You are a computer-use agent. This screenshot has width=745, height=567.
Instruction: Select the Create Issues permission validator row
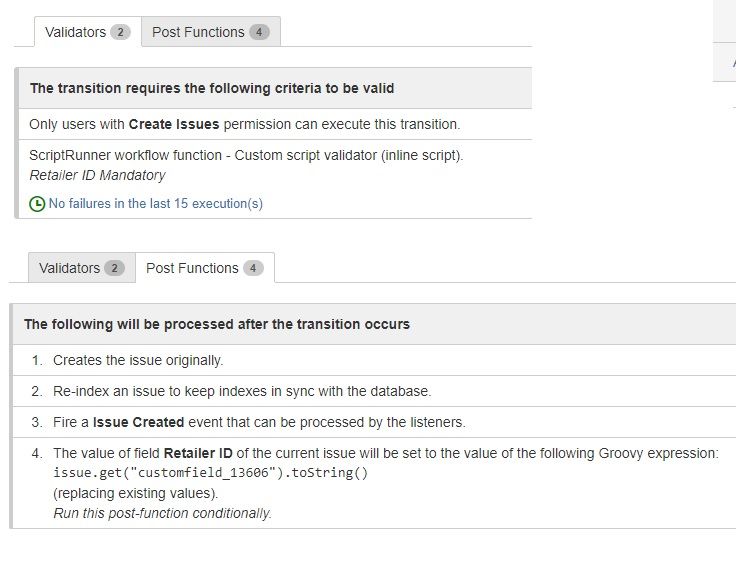275,124
